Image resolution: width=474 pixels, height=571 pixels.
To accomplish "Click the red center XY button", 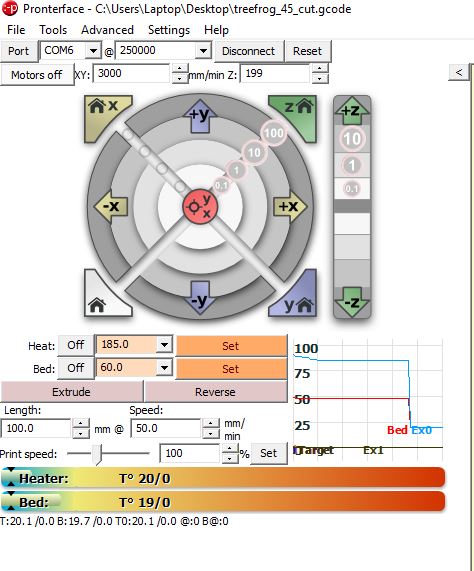I will tap(200, 206).
